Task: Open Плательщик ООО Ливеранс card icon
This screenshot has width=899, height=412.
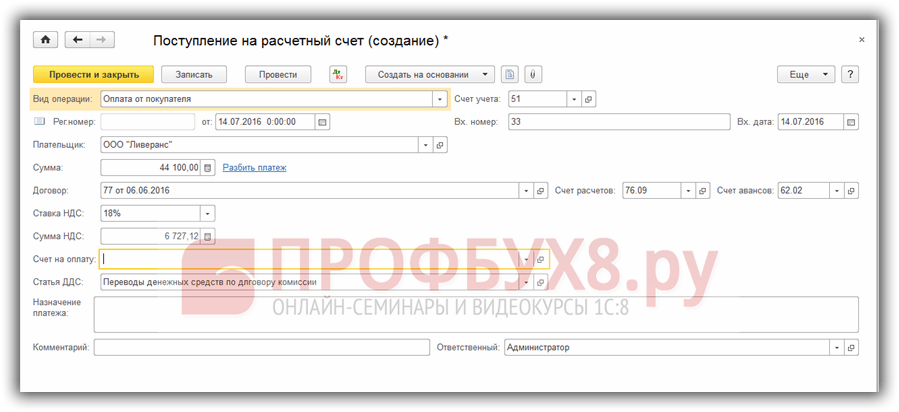Action: (x=440, y=145)
